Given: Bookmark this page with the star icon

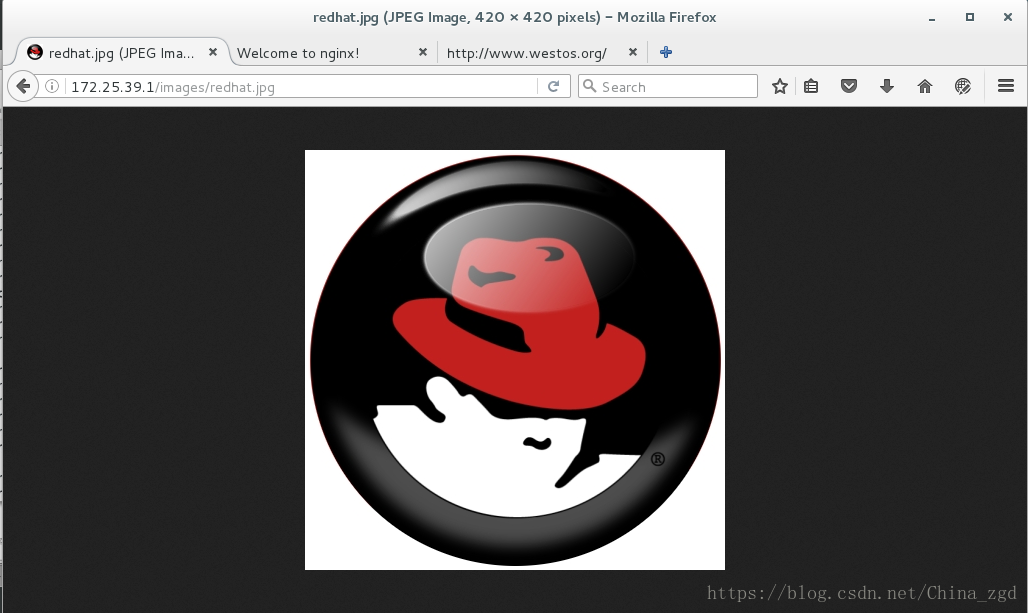Looking at the screenshot, I should [x=780, y=86].
